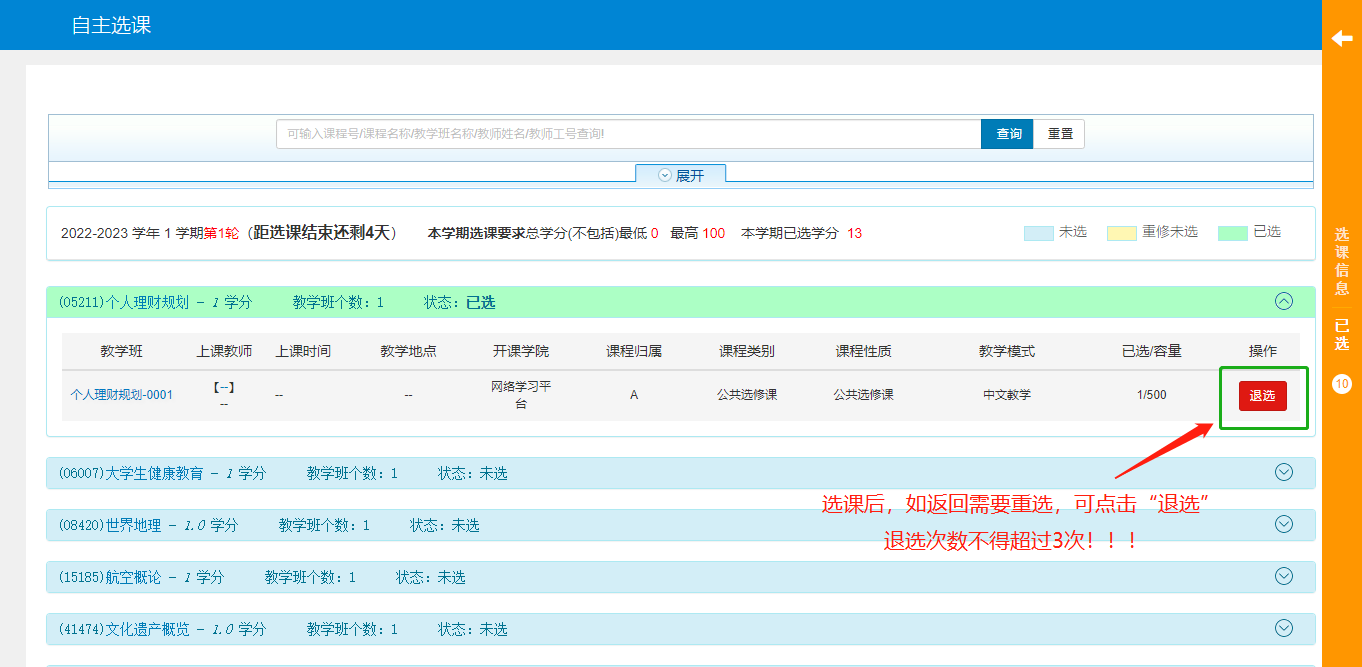Click the 展开 filter expand tab
This screenshot has width=1362, height=667.
tap(681, 175)
